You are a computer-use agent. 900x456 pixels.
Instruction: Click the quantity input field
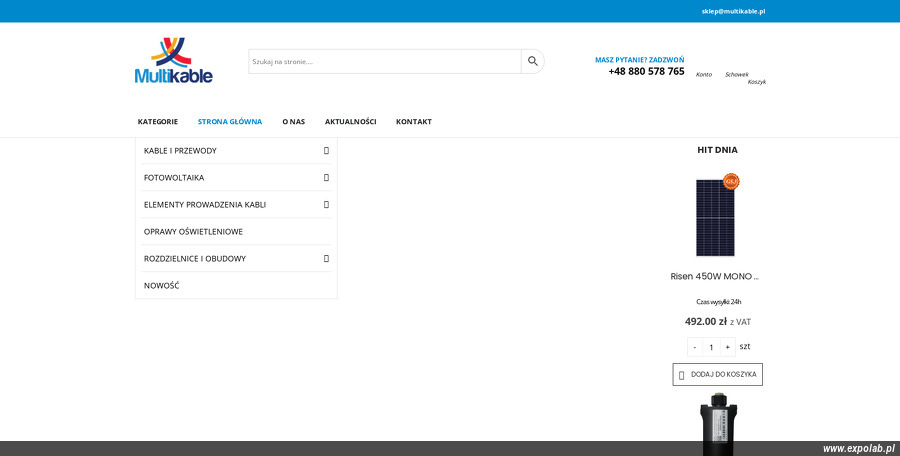pyautogui.click(x=711, y=347)
